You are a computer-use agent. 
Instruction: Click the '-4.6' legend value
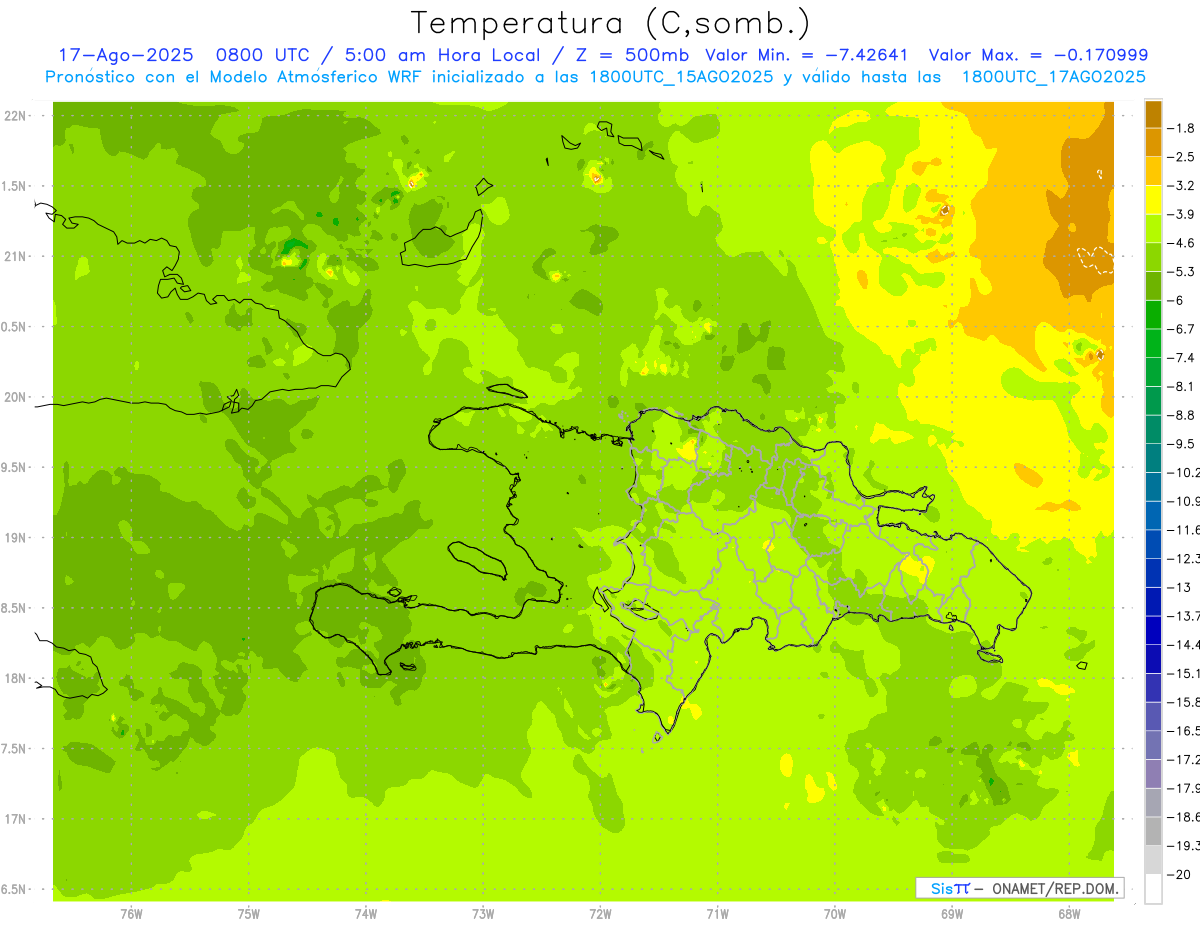click(x=1181, y=243)
